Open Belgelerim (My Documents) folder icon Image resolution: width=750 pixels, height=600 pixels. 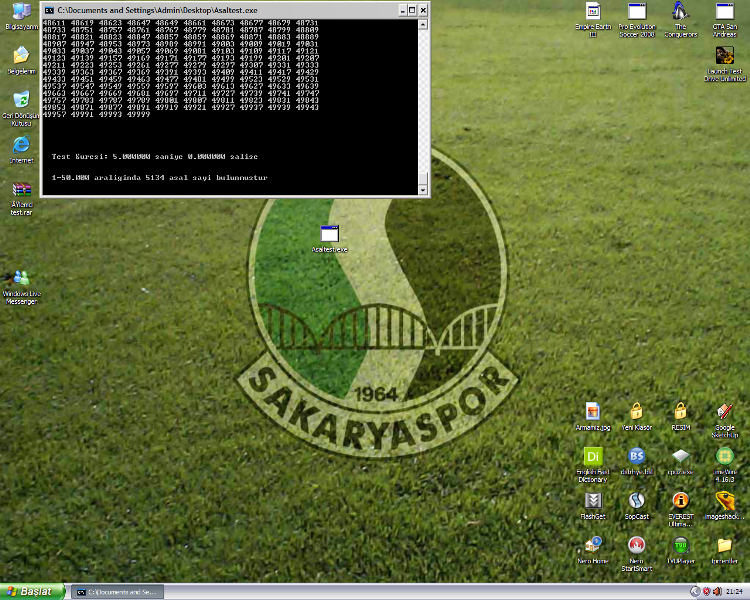pos(22,61)
